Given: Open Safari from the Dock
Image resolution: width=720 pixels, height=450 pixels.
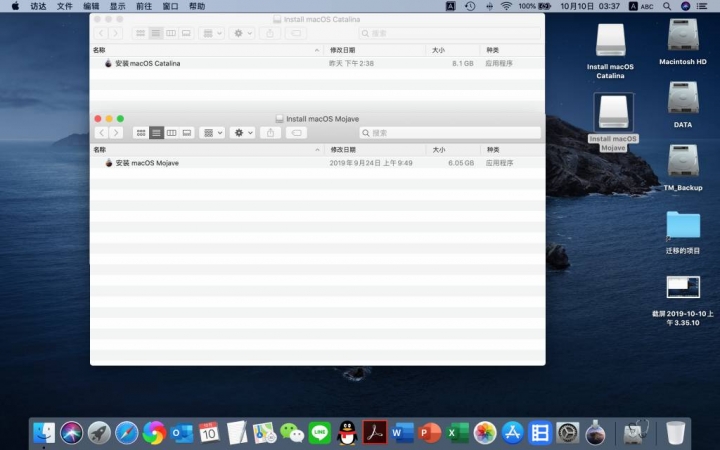Looking at the screenshot, I should pos(127,433).
